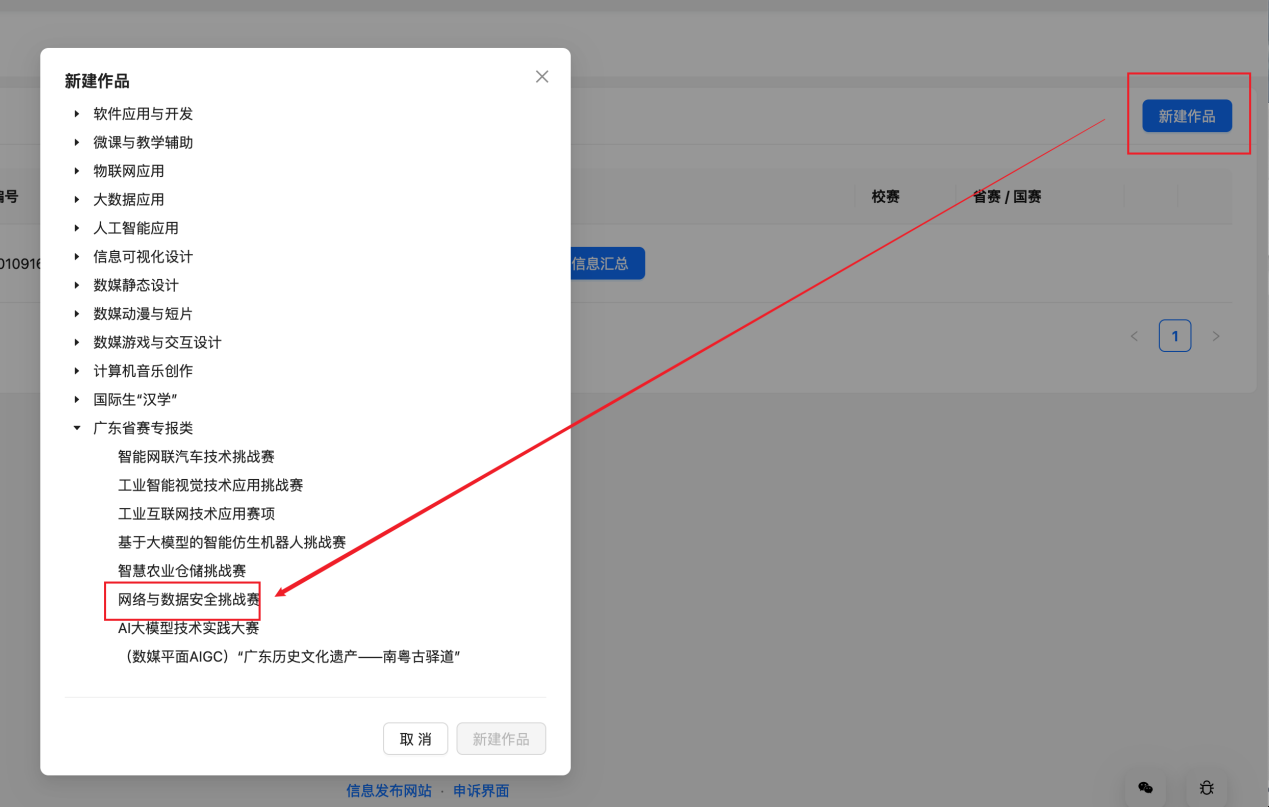Click page number 1 in pagination

pos(1175,336)
